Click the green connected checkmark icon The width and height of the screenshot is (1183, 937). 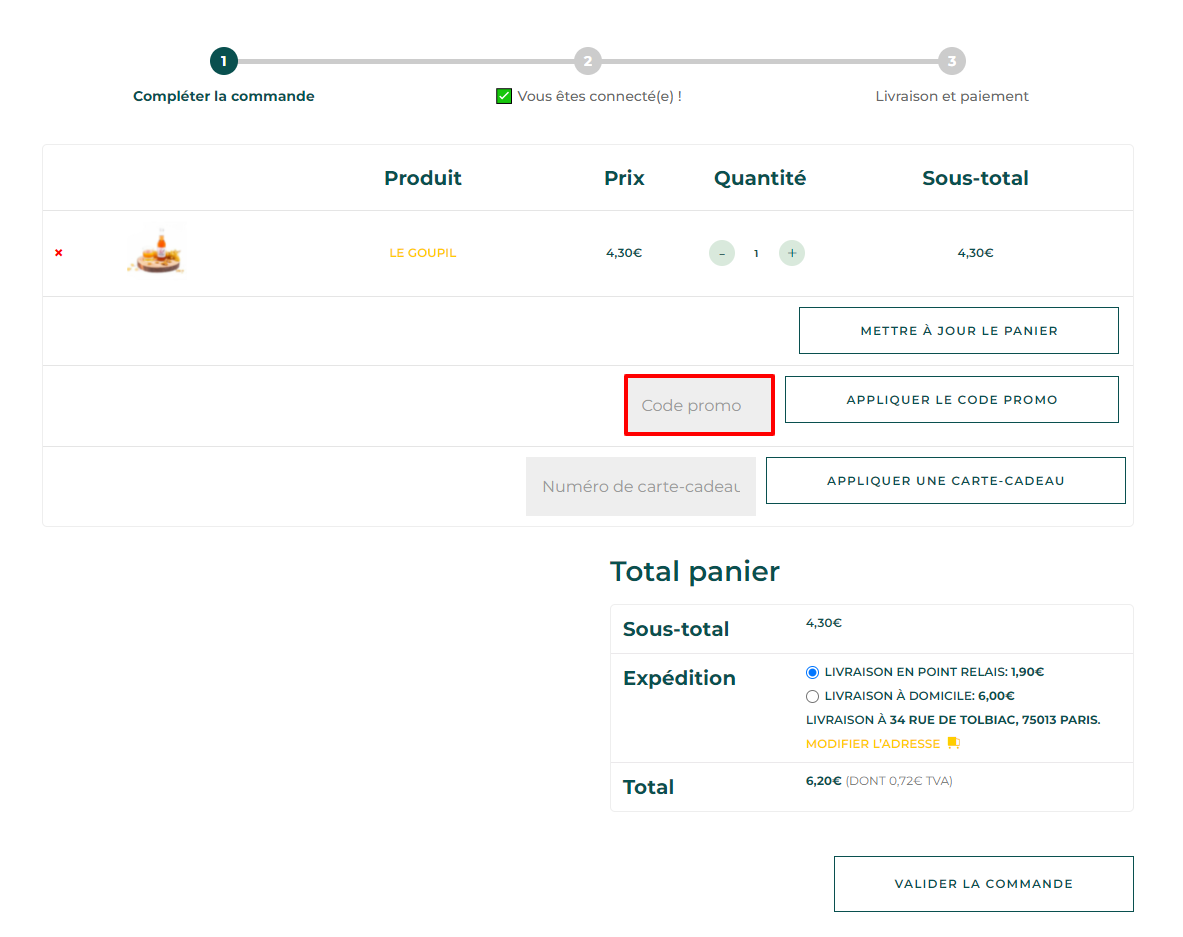pyautogui.click(x=504, y=96)
